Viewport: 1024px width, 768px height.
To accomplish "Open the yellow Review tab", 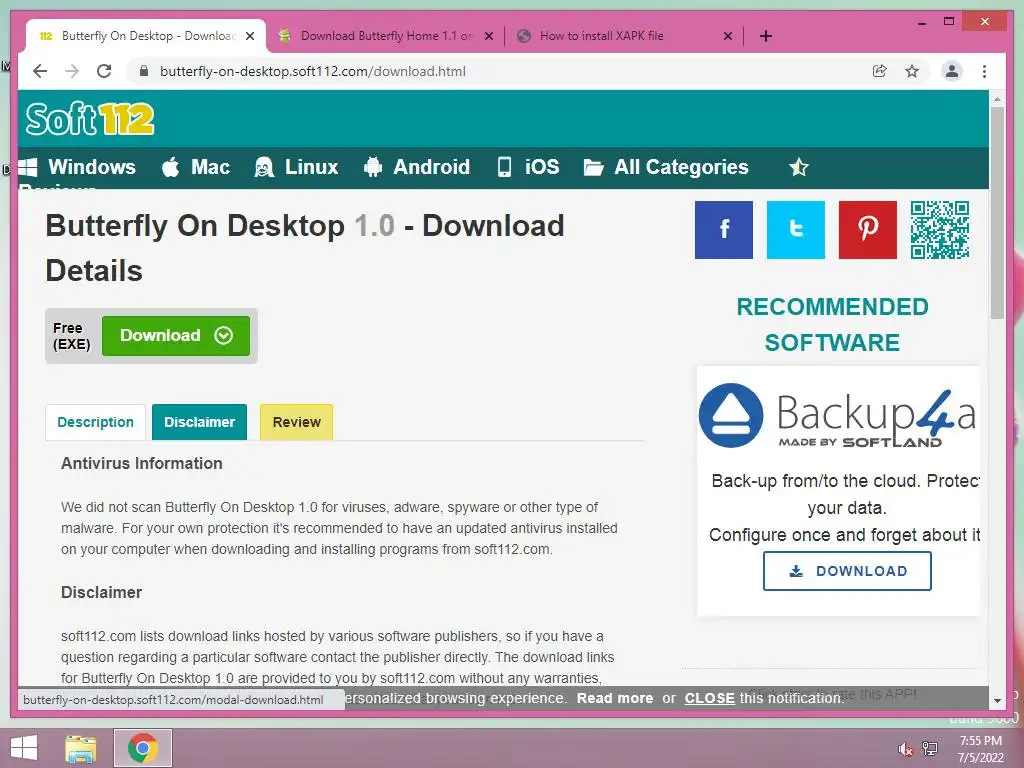I will coord(296,422).
